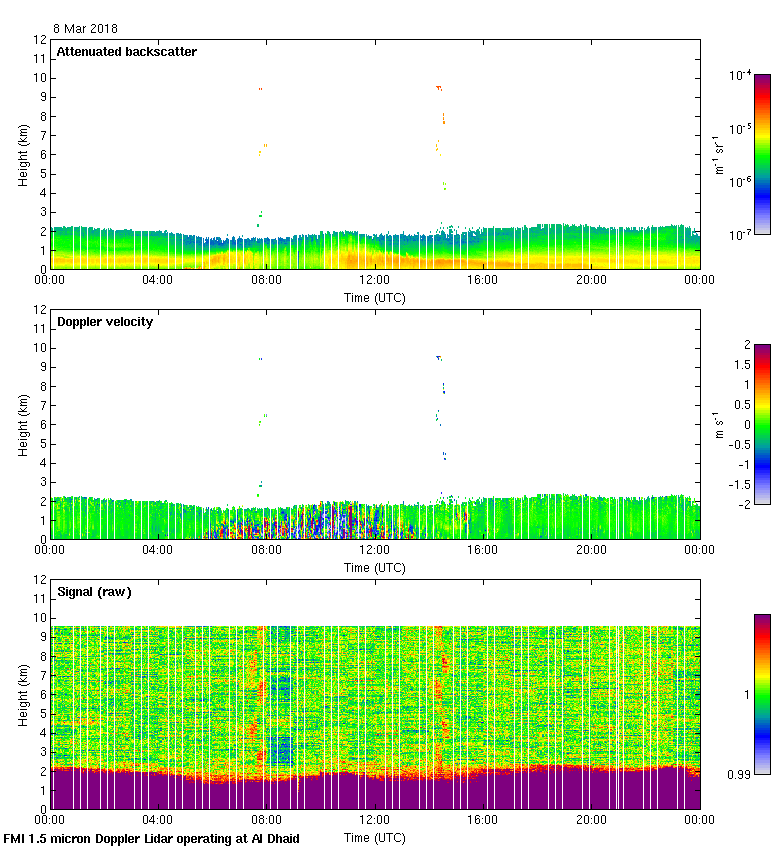Screen dimensions: 780x850
Task: Click the FMI Doppler Lidar footer caption
Action: click(152, 839)
